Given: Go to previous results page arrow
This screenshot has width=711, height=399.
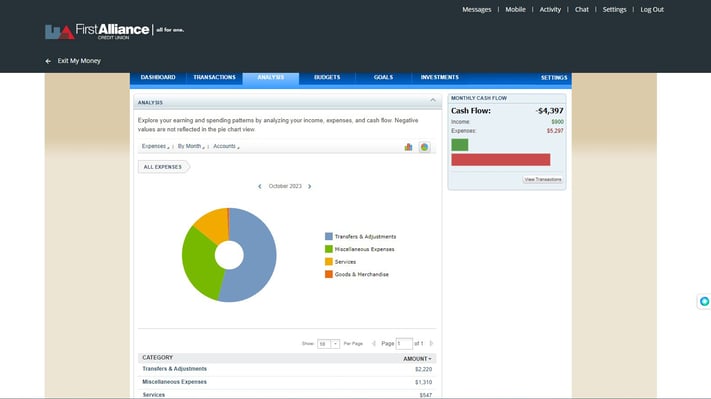Looking at the screenshot, I should [x=374, y=344].
